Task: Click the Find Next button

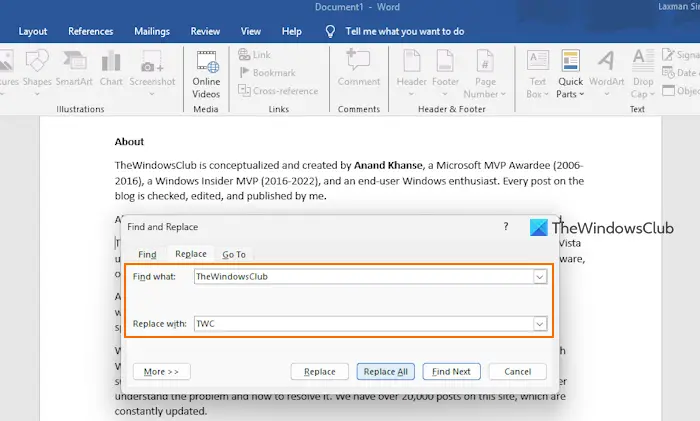Action: 451,371
